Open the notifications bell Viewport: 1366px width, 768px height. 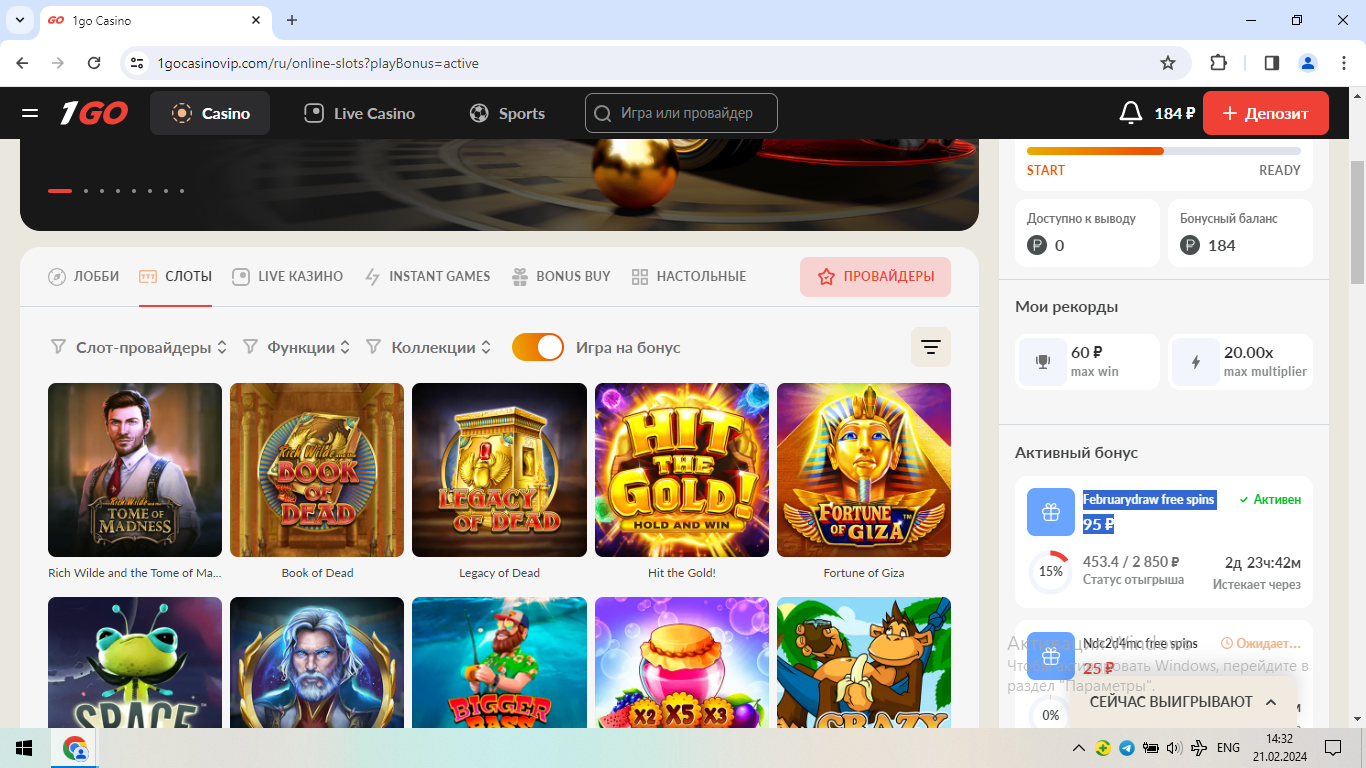click(1130, 113)
